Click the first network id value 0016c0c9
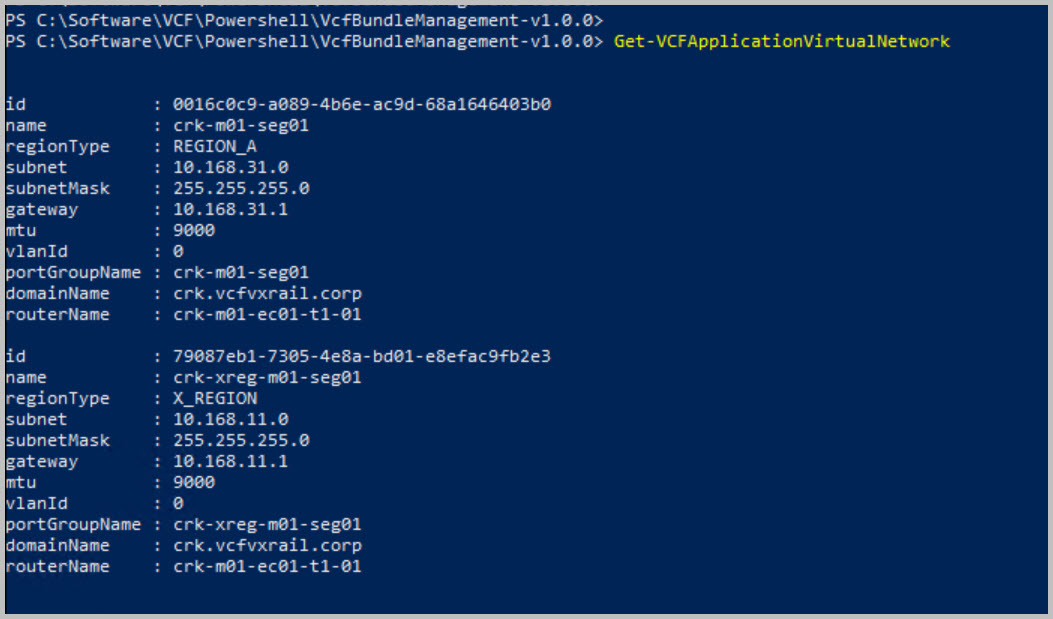This screenshot has height=619, width=1053. pos(362,104)
